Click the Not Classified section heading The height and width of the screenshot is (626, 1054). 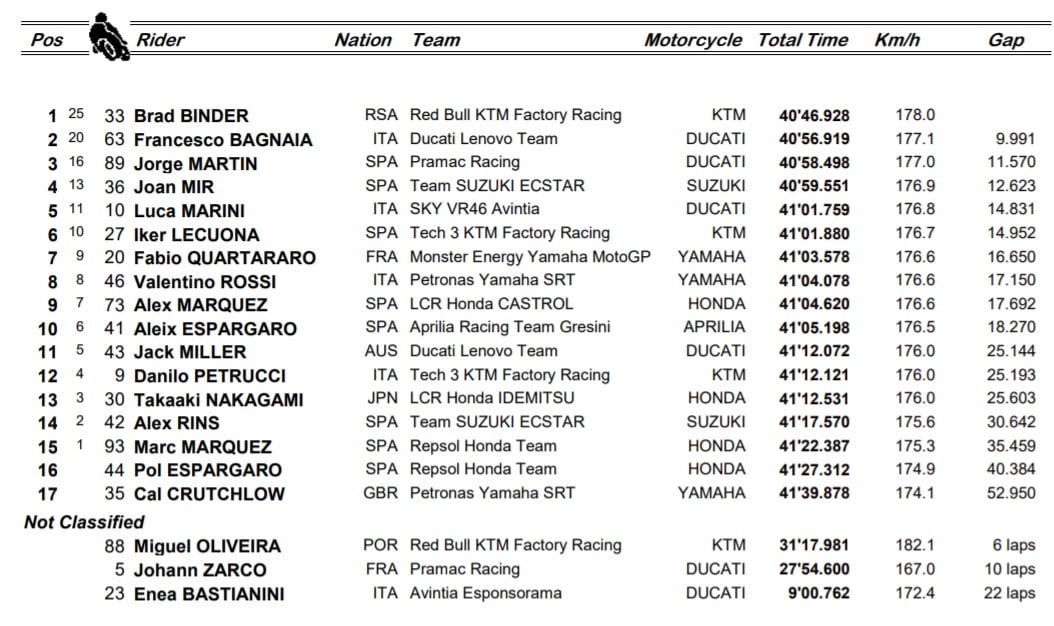click(84, 522)
